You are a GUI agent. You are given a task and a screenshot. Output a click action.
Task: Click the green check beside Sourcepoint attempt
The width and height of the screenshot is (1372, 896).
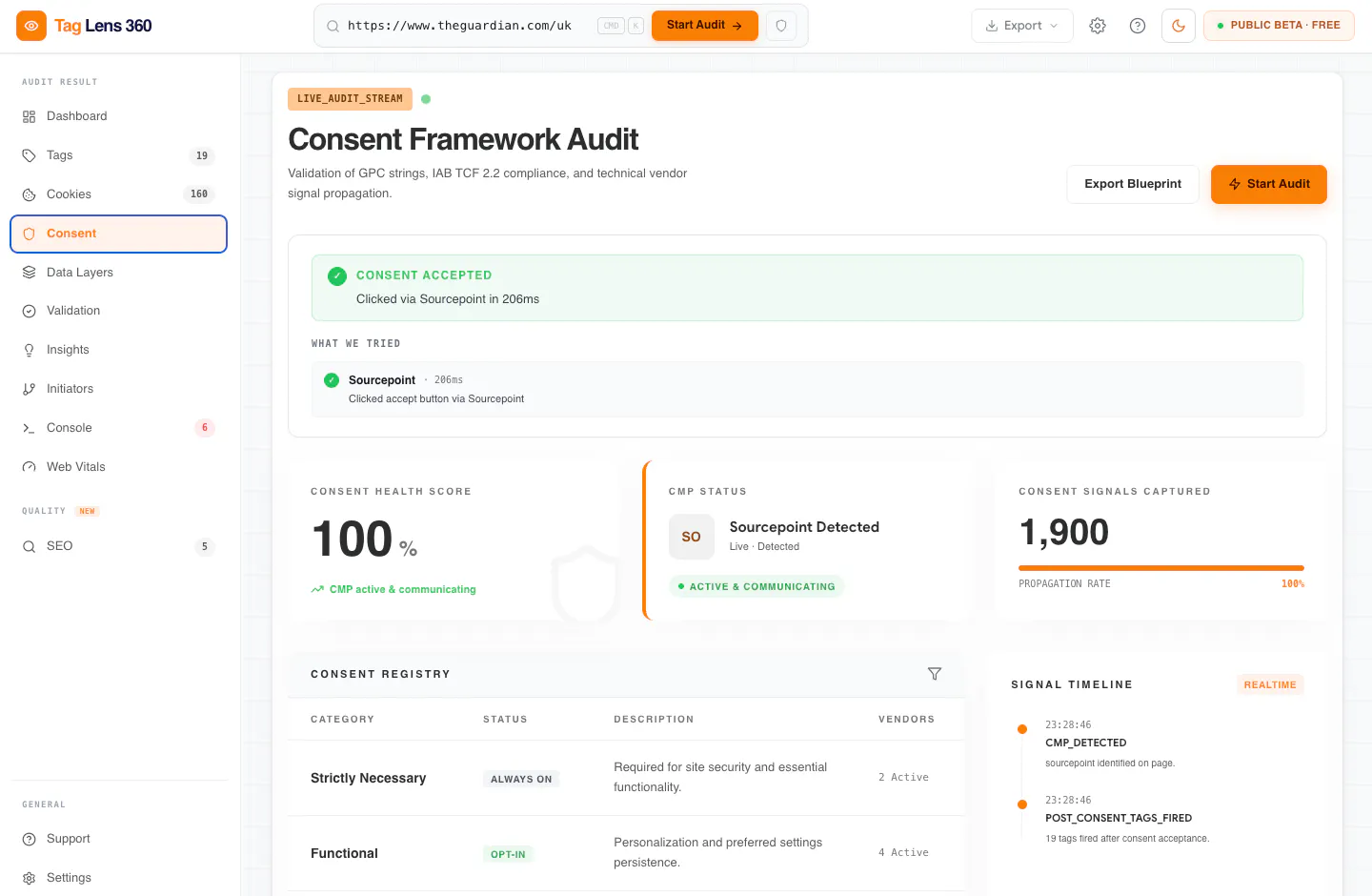point(332,380)
